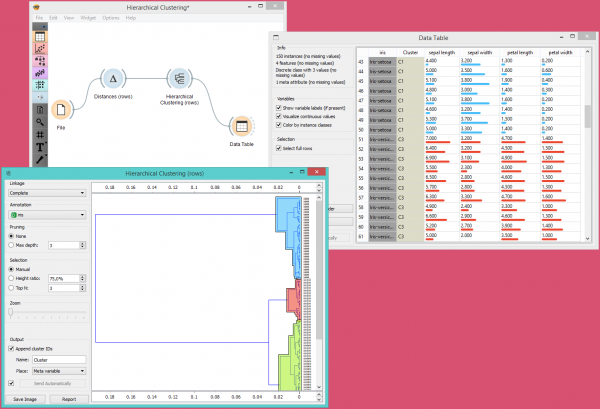Toggle Show variable labels checkbox
The width and height of the screenshot is (600, 409).
pos(278,106)
